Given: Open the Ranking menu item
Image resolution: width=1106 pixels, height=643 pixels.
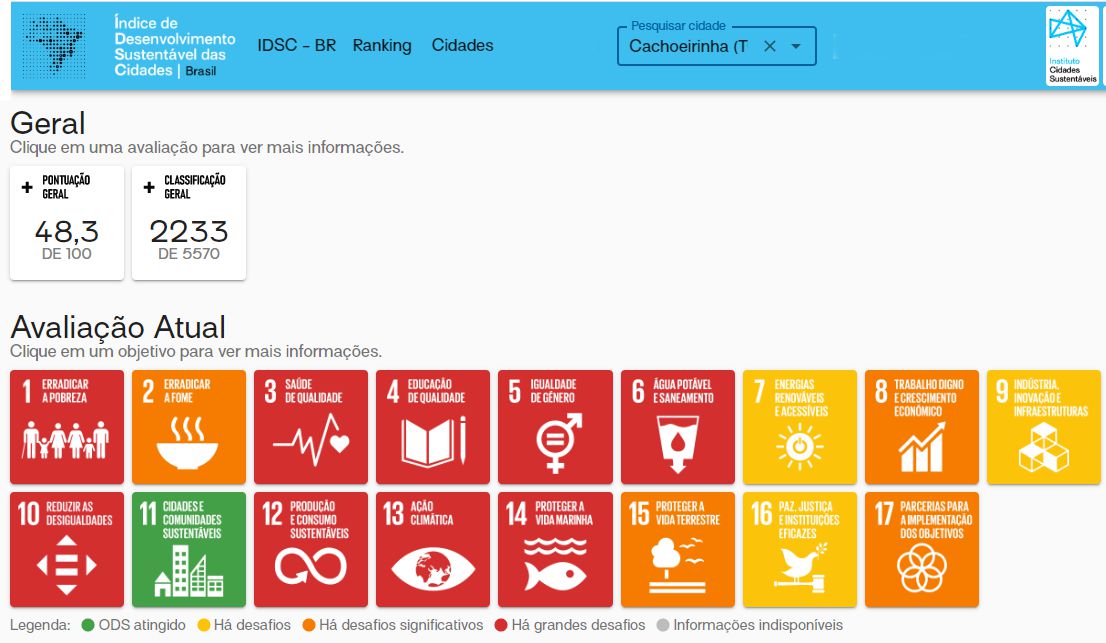Looking at the screenshot, I should pyautogui.click(x=382, y=45).
